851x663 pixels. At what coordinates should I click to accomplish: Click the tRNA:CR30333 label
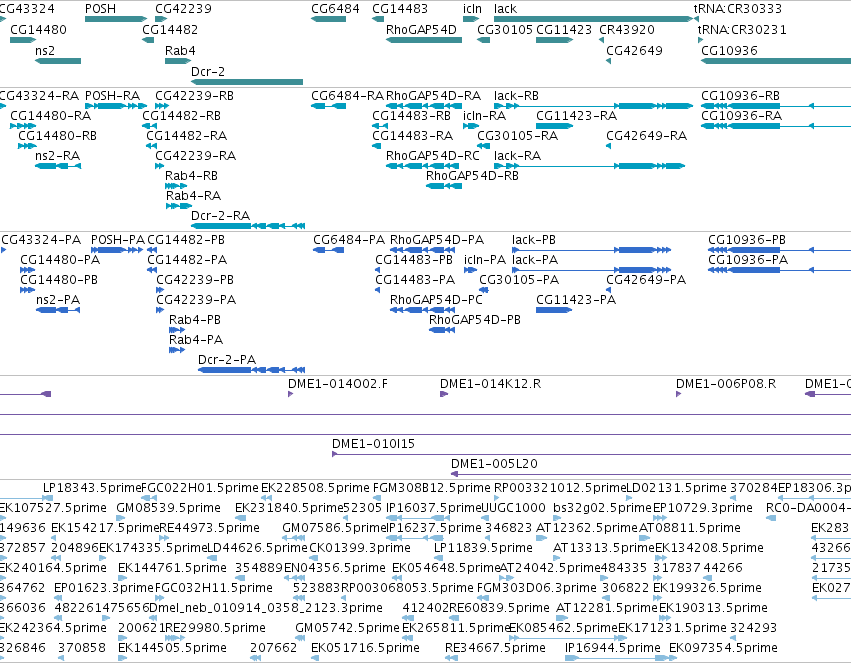[738, 9]
